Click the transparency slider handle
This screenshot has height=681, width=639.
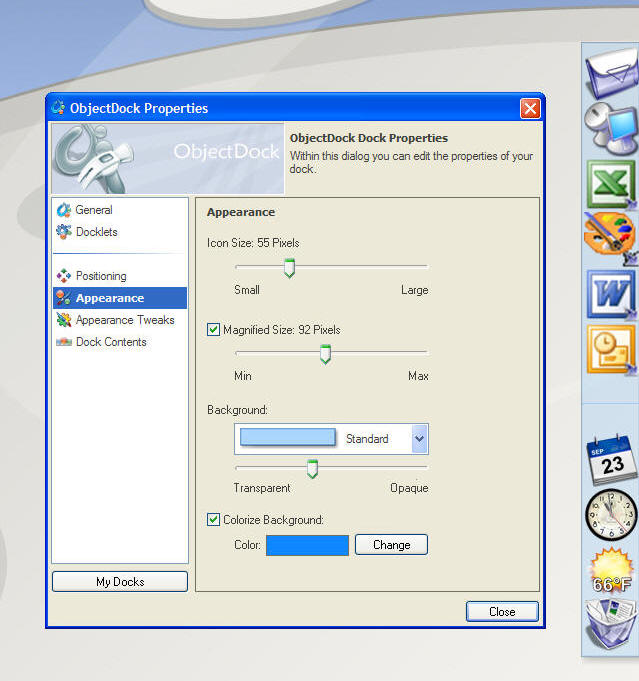312,469
